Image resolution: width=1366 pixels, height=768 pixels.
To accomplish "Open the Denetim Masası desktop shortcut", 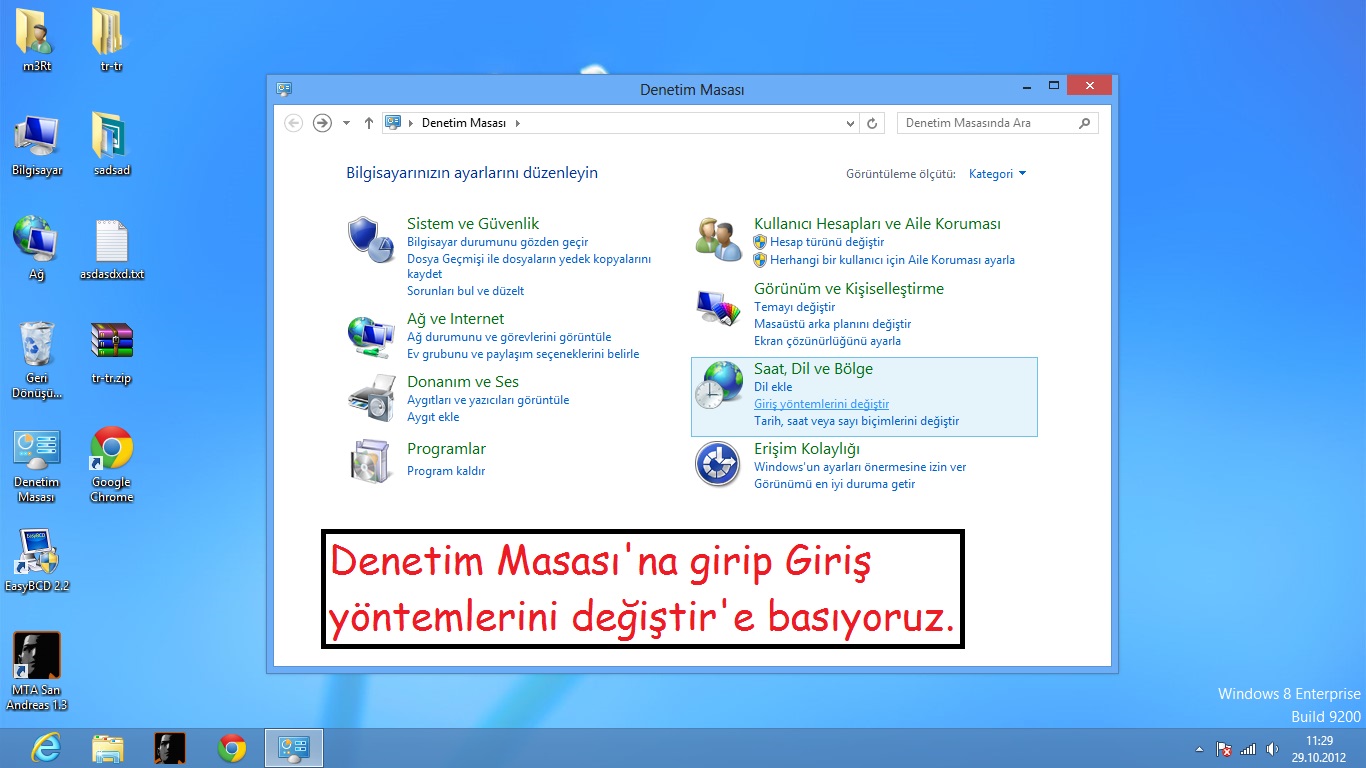I will pos(37,465).
